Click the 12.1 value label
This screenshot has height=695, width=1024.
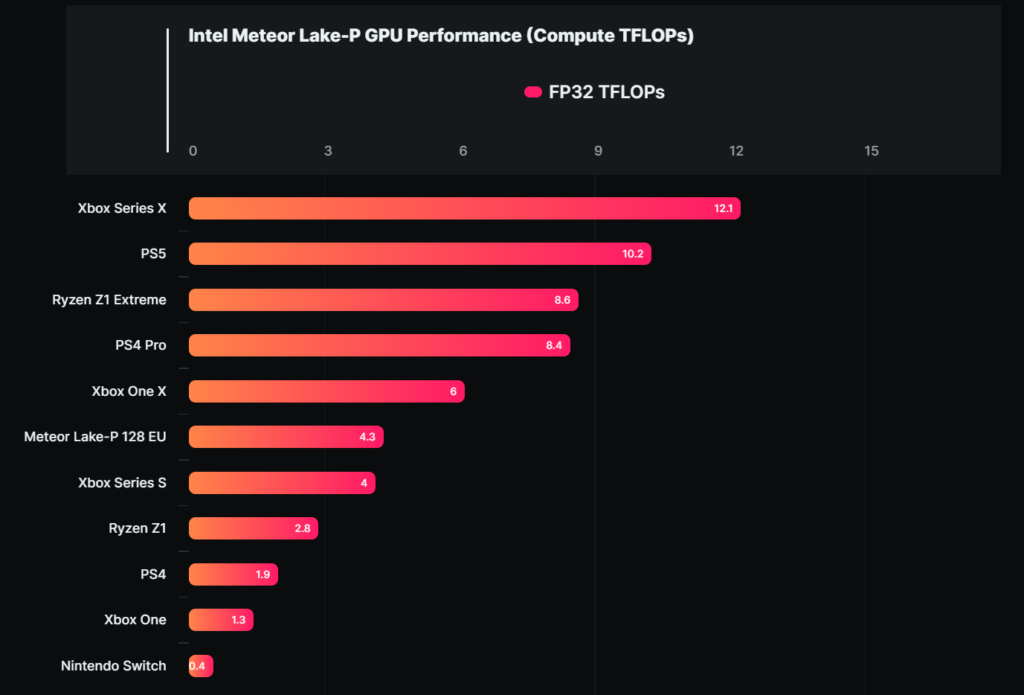(723, 208)
